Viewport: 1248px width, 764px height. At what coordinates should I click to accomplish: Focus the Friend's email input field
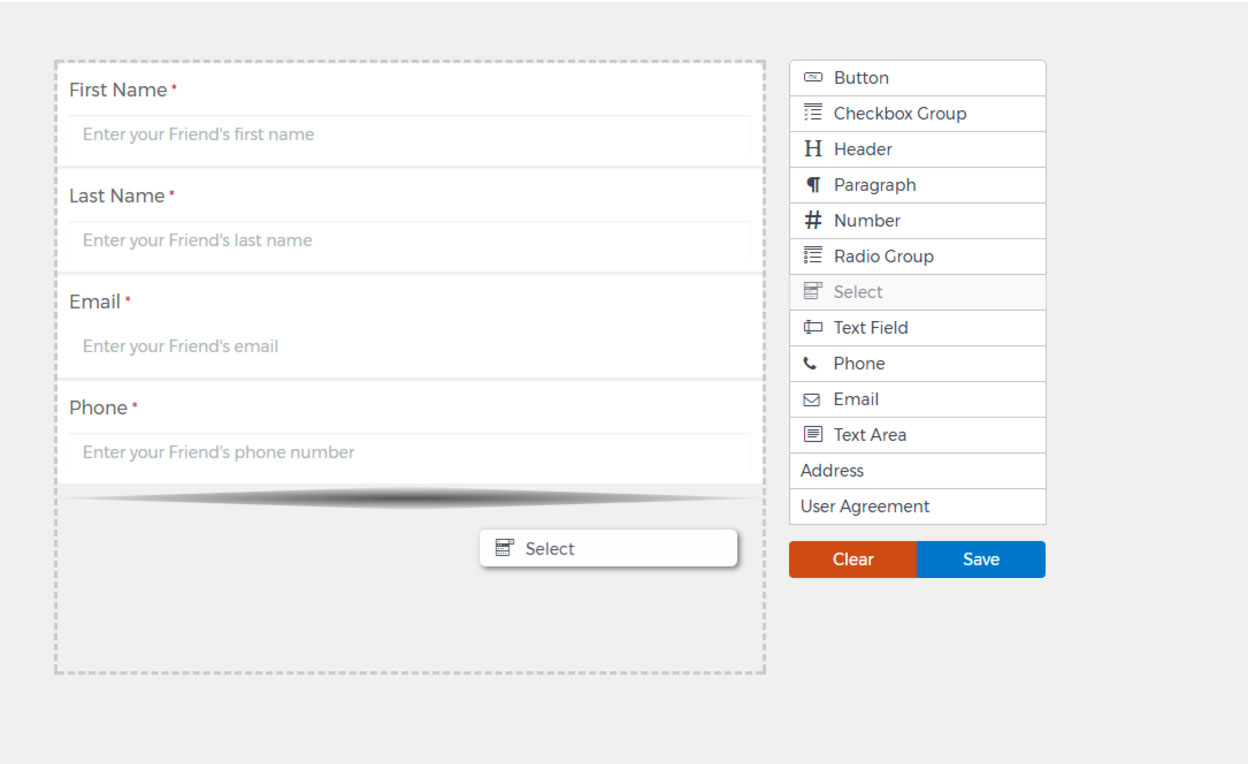[x=410, y=347]
